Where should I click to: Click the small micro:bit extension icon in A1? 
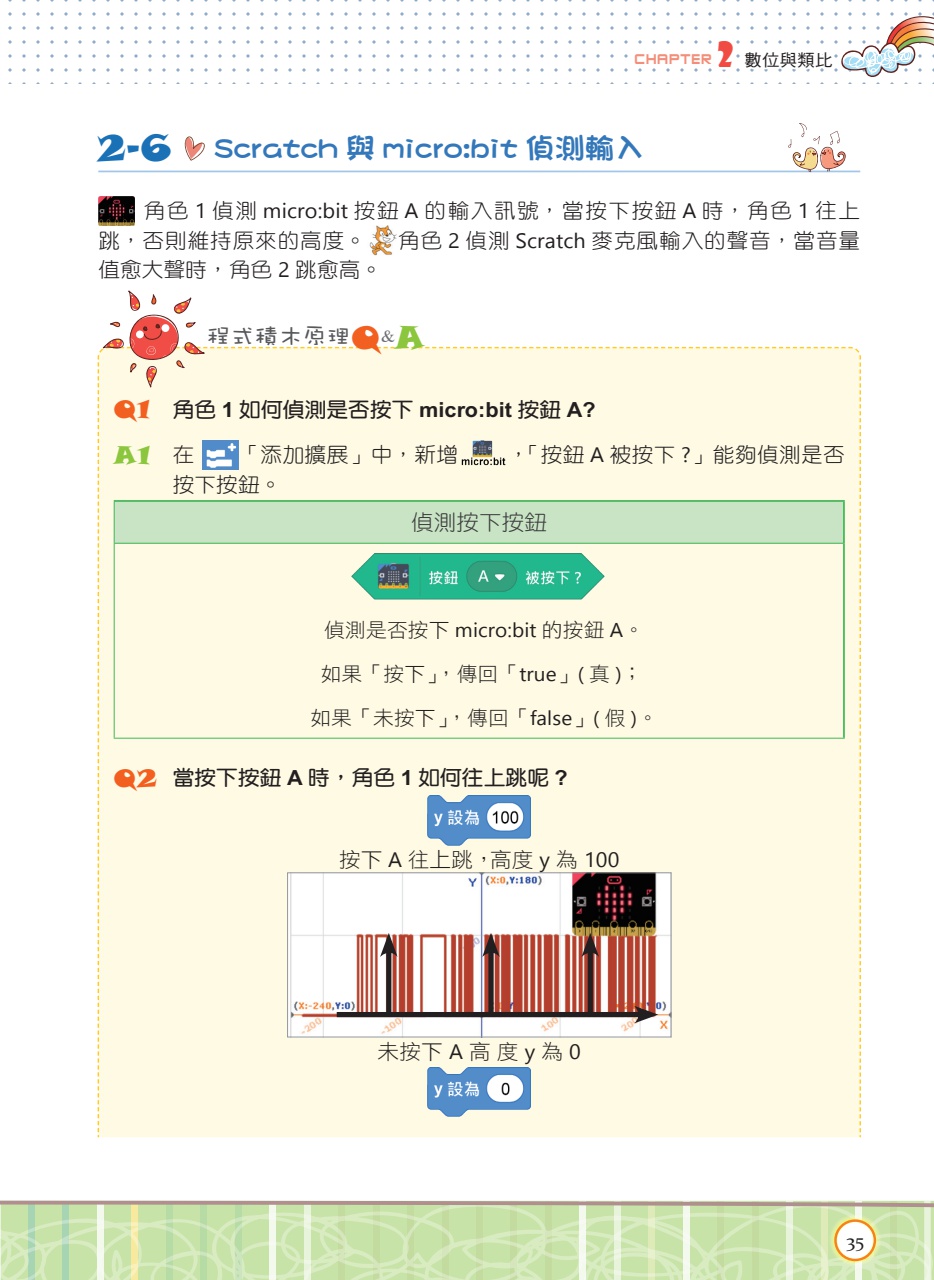click(483, 453)
